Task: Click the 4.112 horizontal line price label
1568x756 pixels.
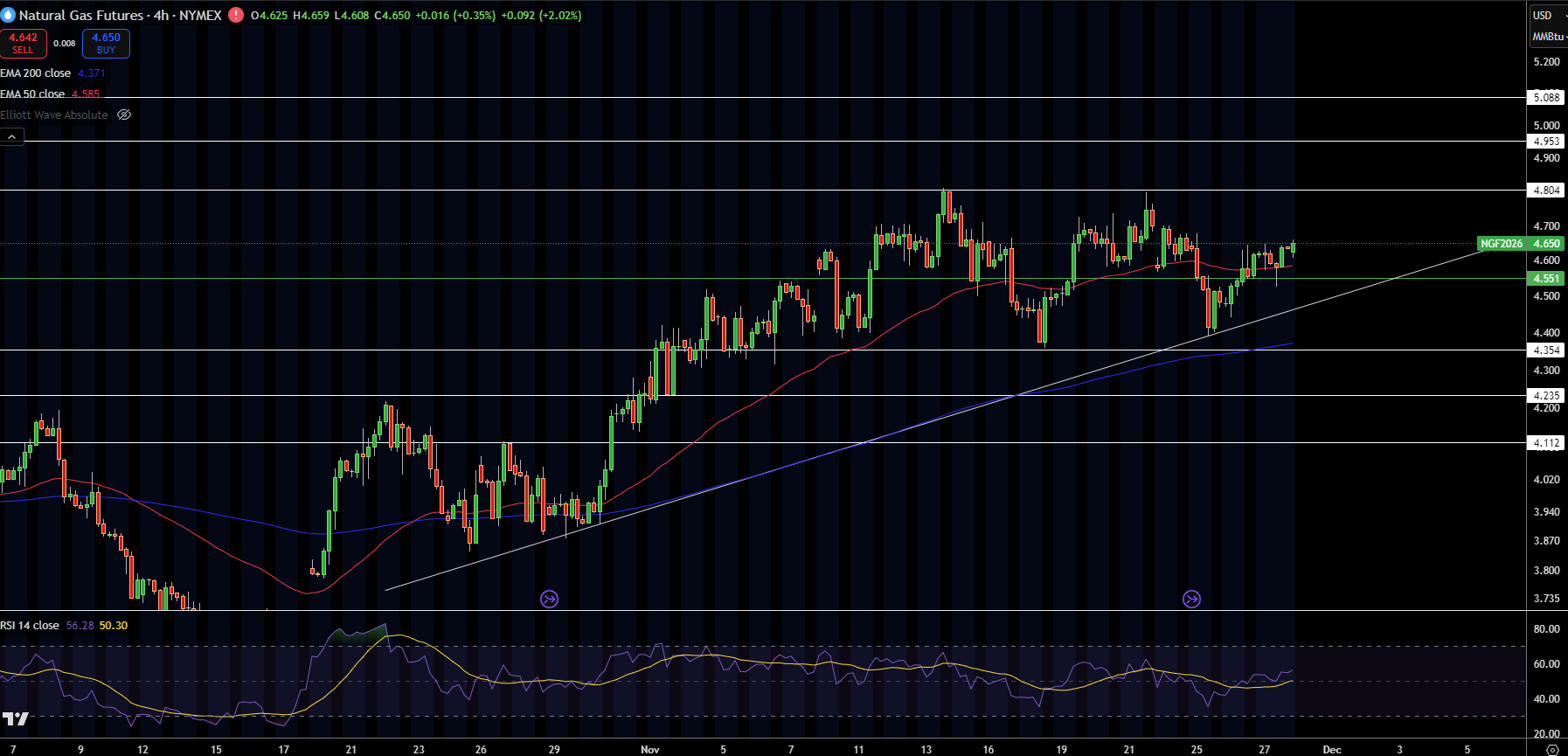Action: [x=1546, y=442]
